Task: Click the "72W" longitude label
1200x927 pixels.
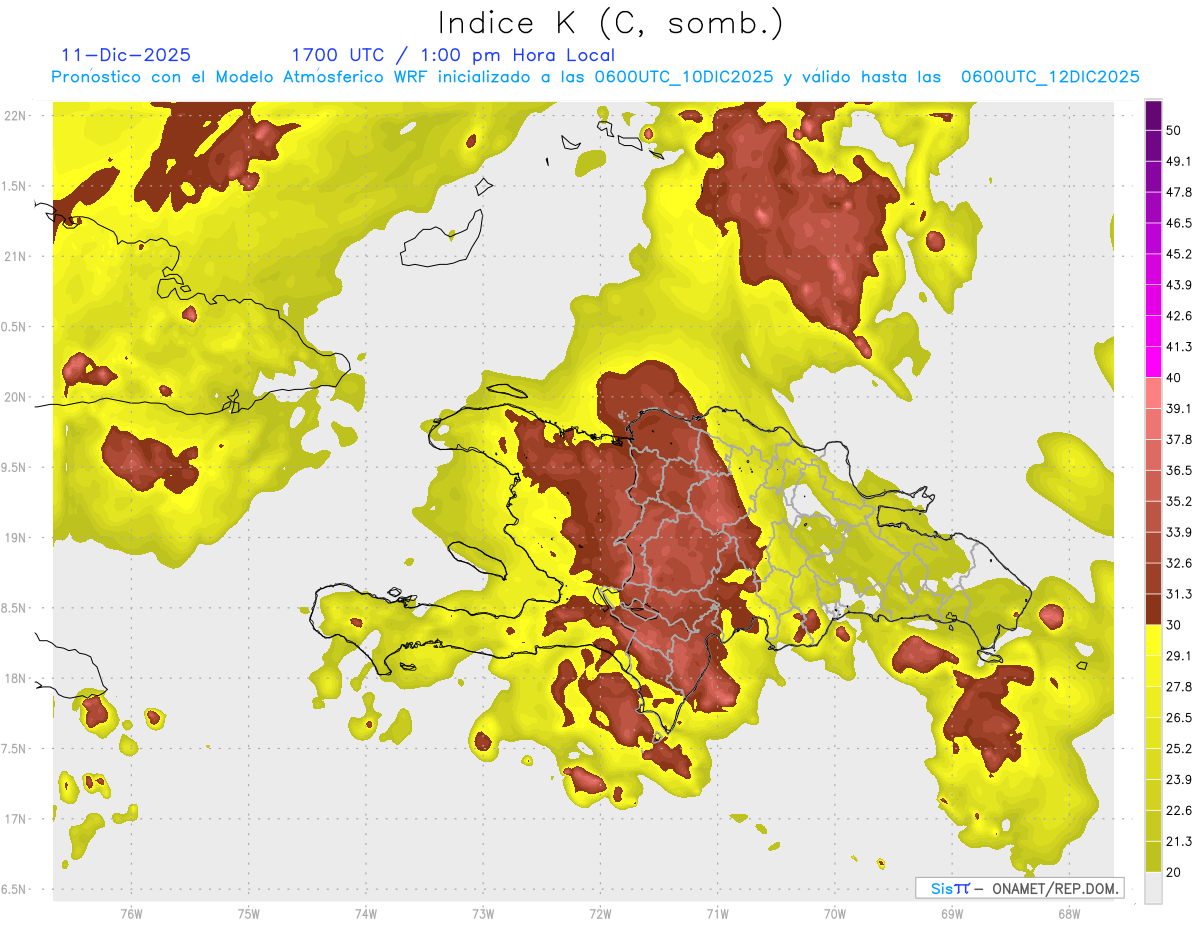Action: tap(600, 913)
